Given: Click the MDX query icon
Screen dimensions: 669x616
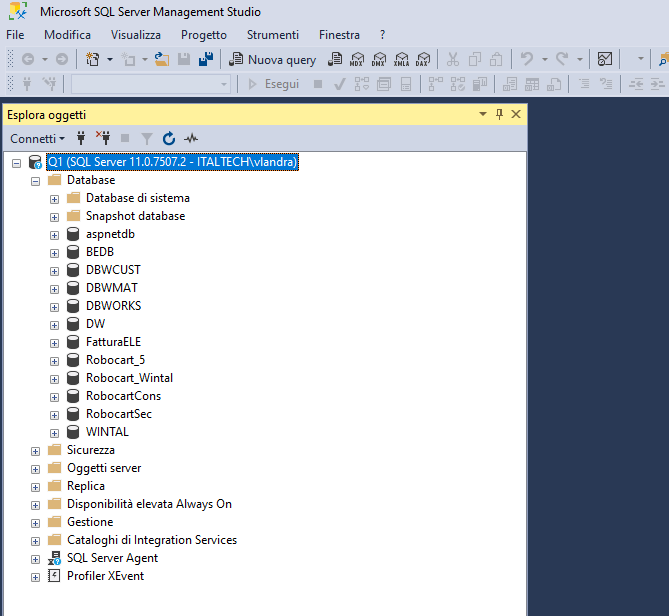Looking at the screenshot, I should point(357,59).
